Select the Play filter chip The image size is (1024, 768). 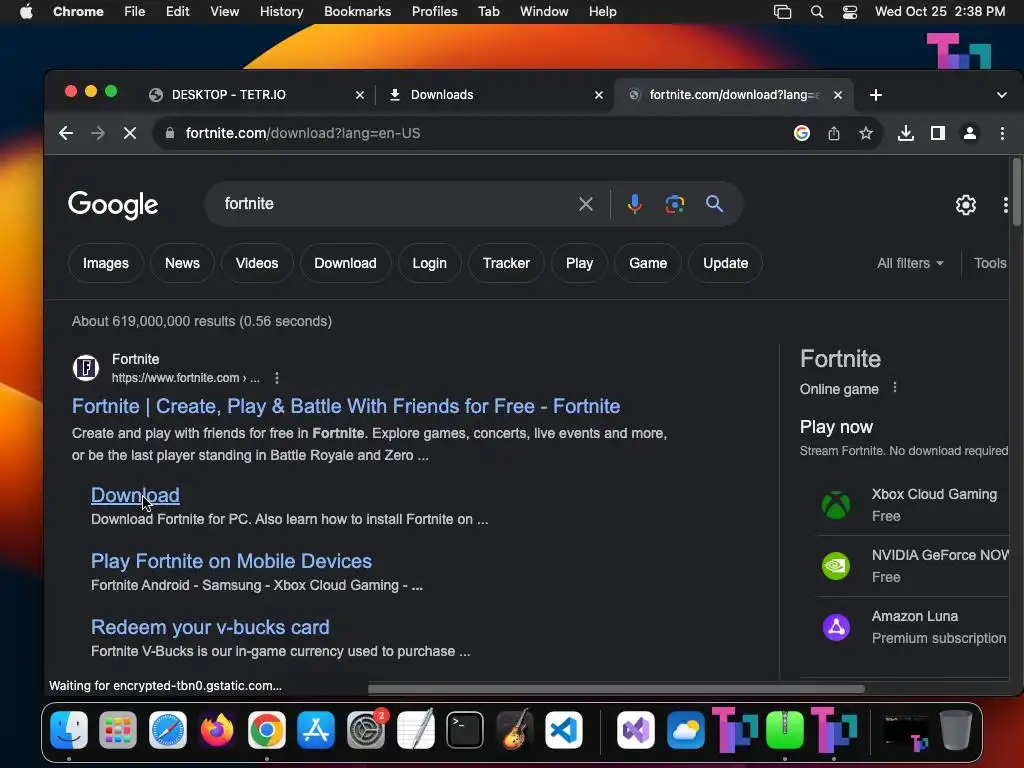pos(579,263)
